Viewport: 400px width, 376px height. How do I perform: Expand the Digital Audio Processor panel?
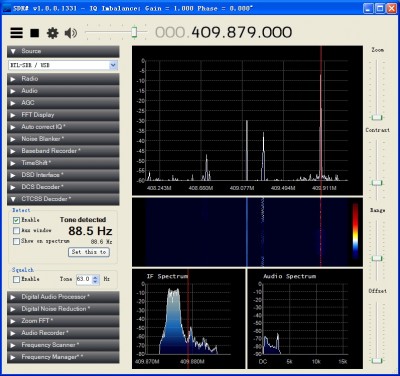coord(63,297)
